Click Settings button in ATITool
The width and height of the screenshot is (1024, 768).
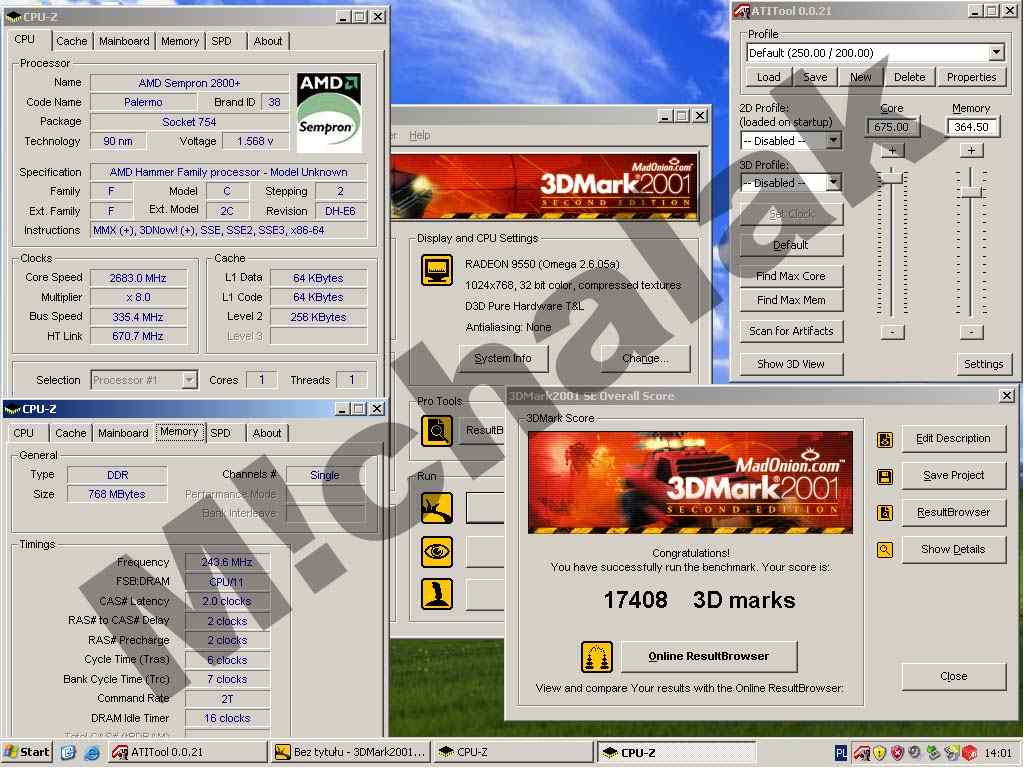coord(984,364)
